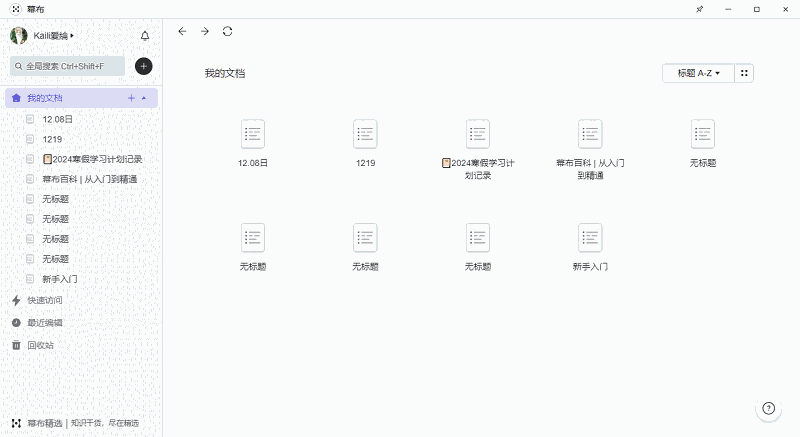800x437 pixels.
Task: Pin the window with the pin icon
Action: [x=699, y=9]
